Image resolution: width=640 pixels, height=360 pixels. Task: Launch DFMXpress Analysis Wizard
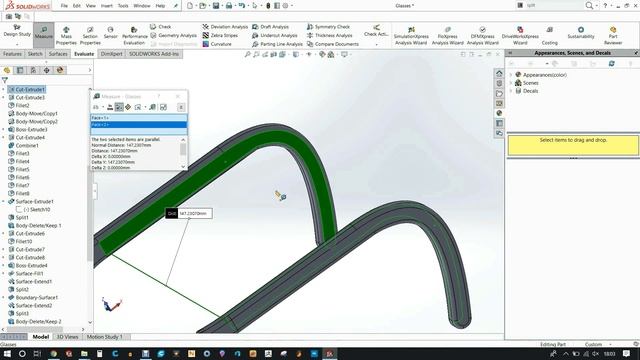coord(482,36)
